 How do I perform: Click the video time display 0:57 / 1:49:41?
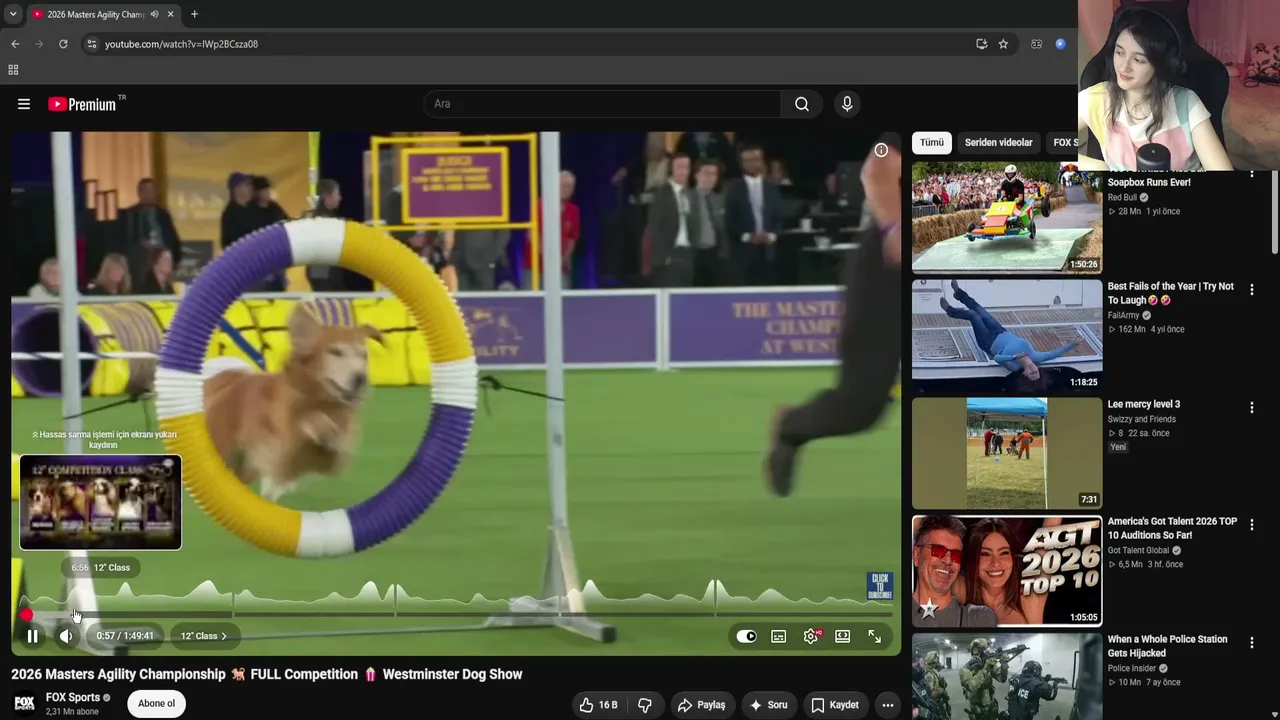[x=125, y=636]
